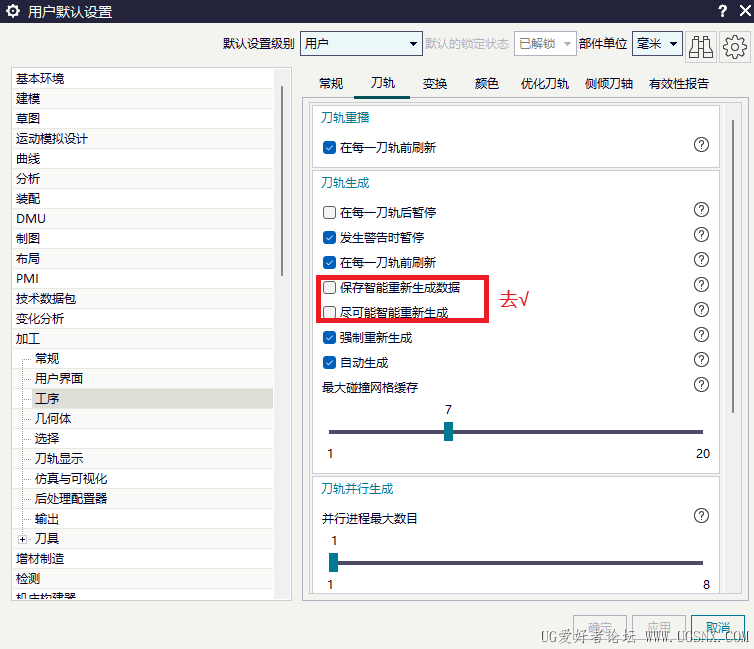
Task: Open help icon for 在每一刀轨后暂停
Action: click(701, 210)
